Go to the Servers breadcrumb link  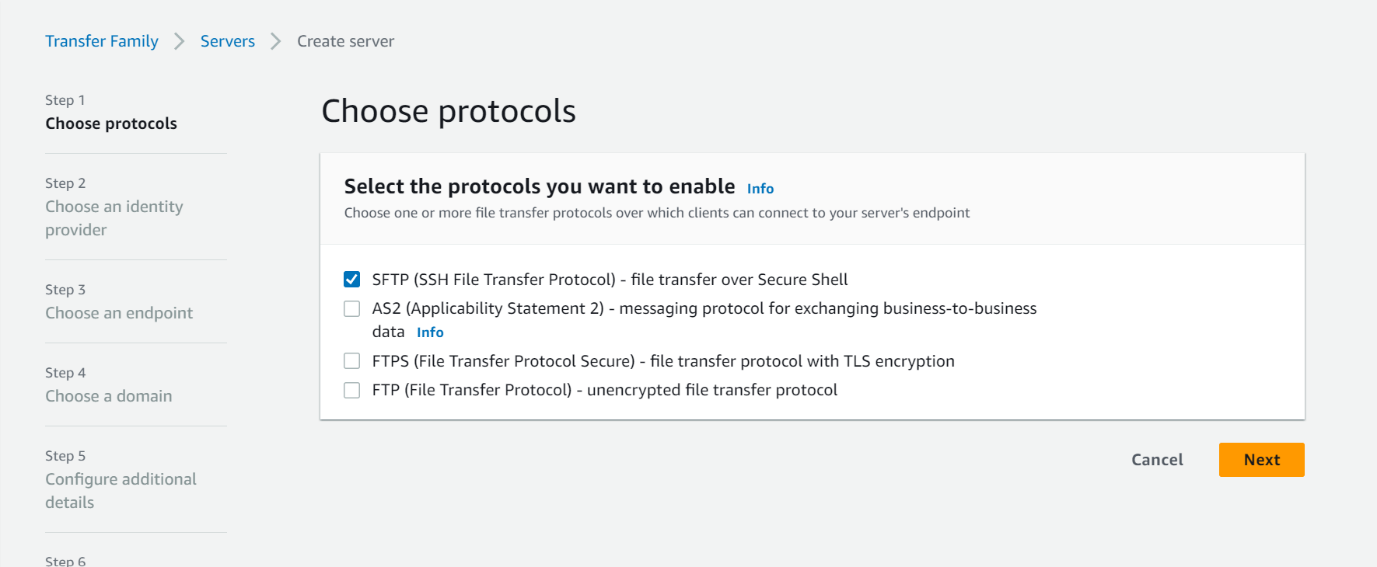(x=228, y=41)
